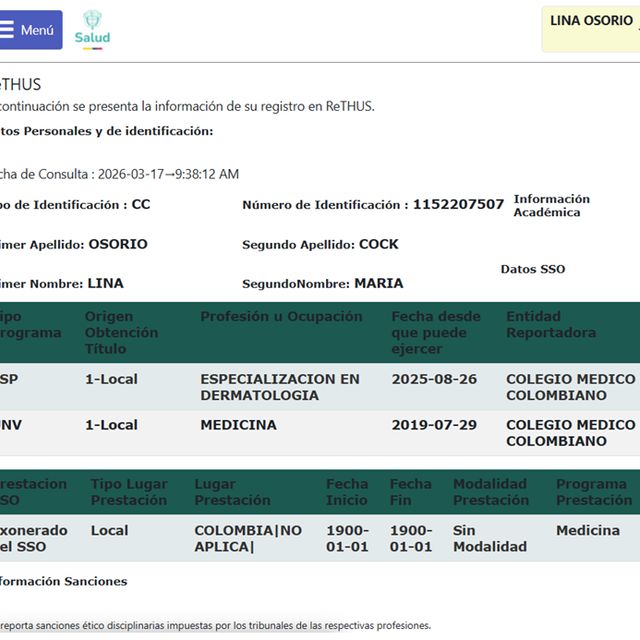Click the Entidad Reportadora column header
Viewport: 640px width, 640px height.
[551, 324]
